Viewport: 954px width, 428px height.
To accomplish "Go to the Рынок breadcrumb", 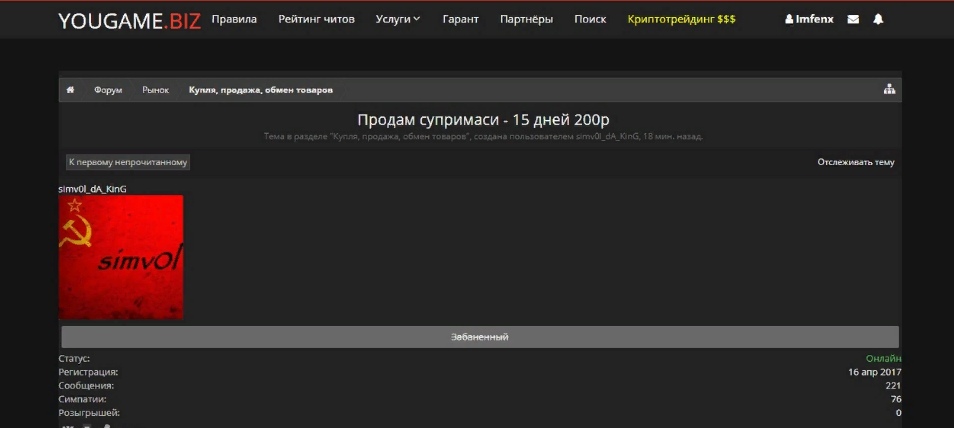I will point(156,90).
